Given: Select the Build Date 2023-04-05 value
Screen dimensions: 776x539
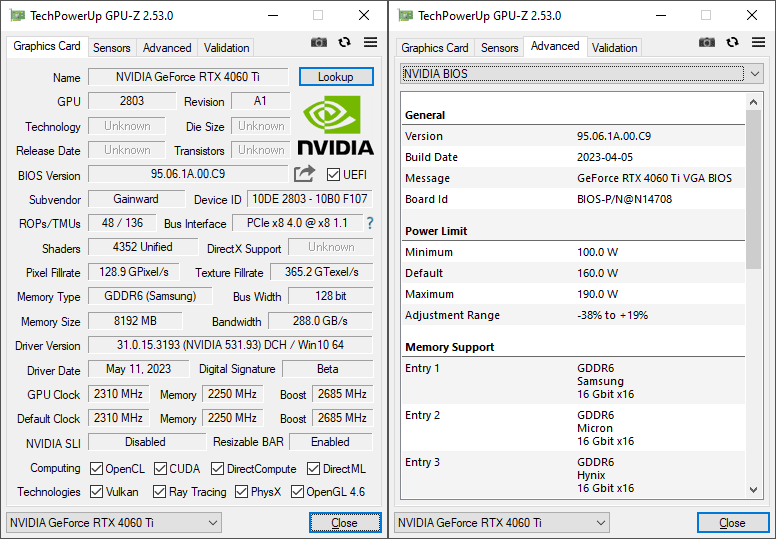Looking at the screenshot, I should click(x=605, y=157).
